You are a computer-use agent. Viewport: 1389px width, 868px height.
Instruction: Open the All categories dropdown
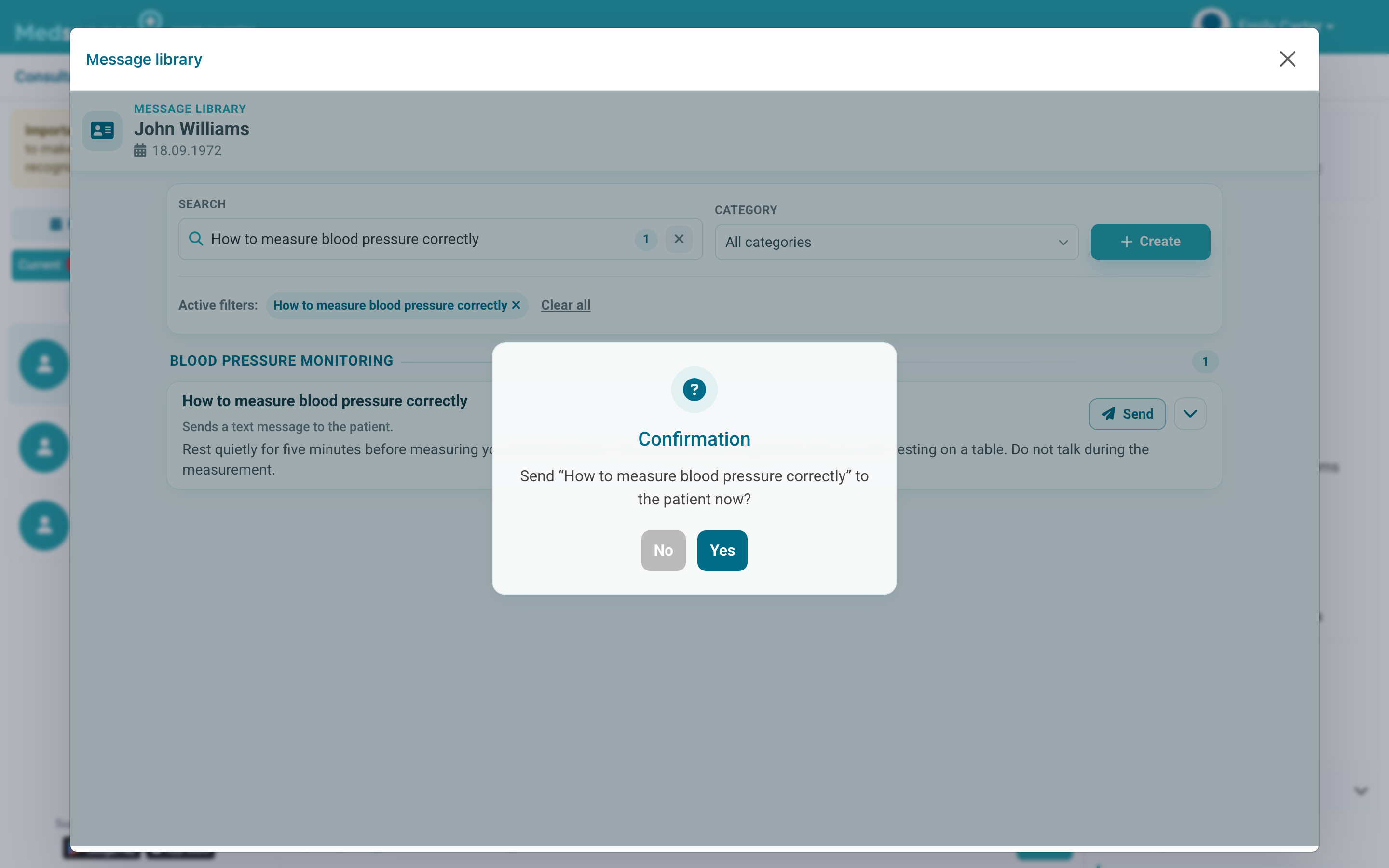pyautogui.click(x=896, y=242)
